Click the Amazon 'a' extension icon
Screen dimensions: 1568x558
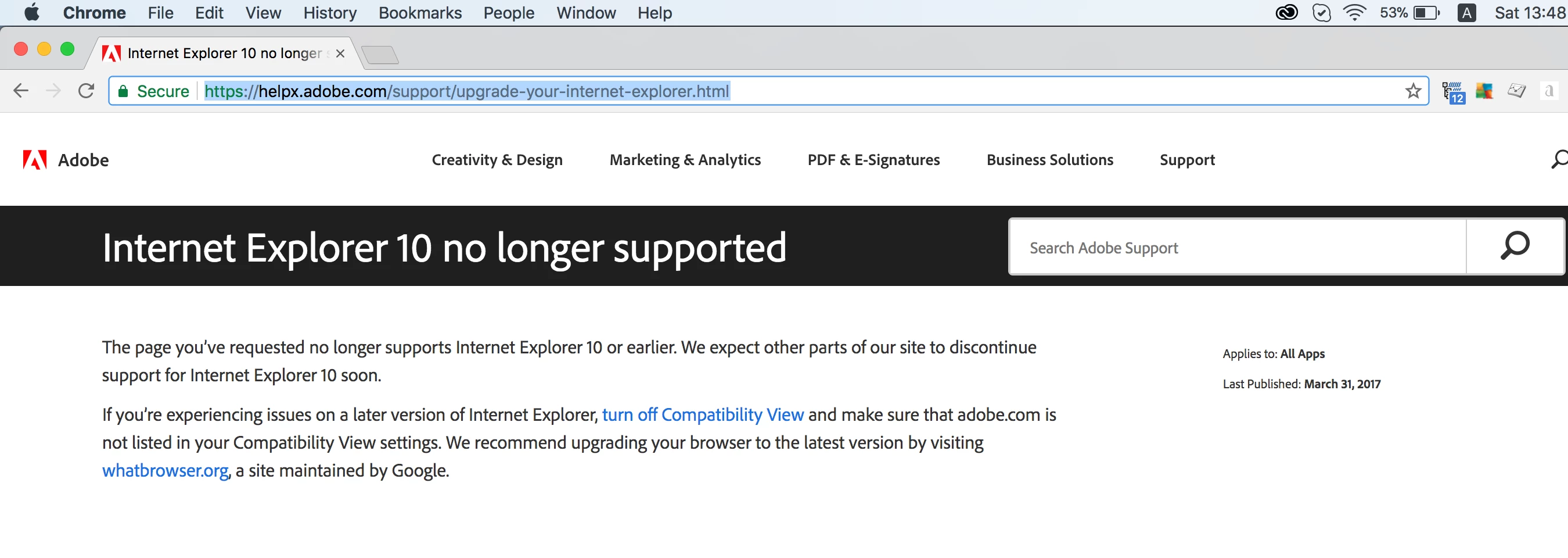[1549, 91]
